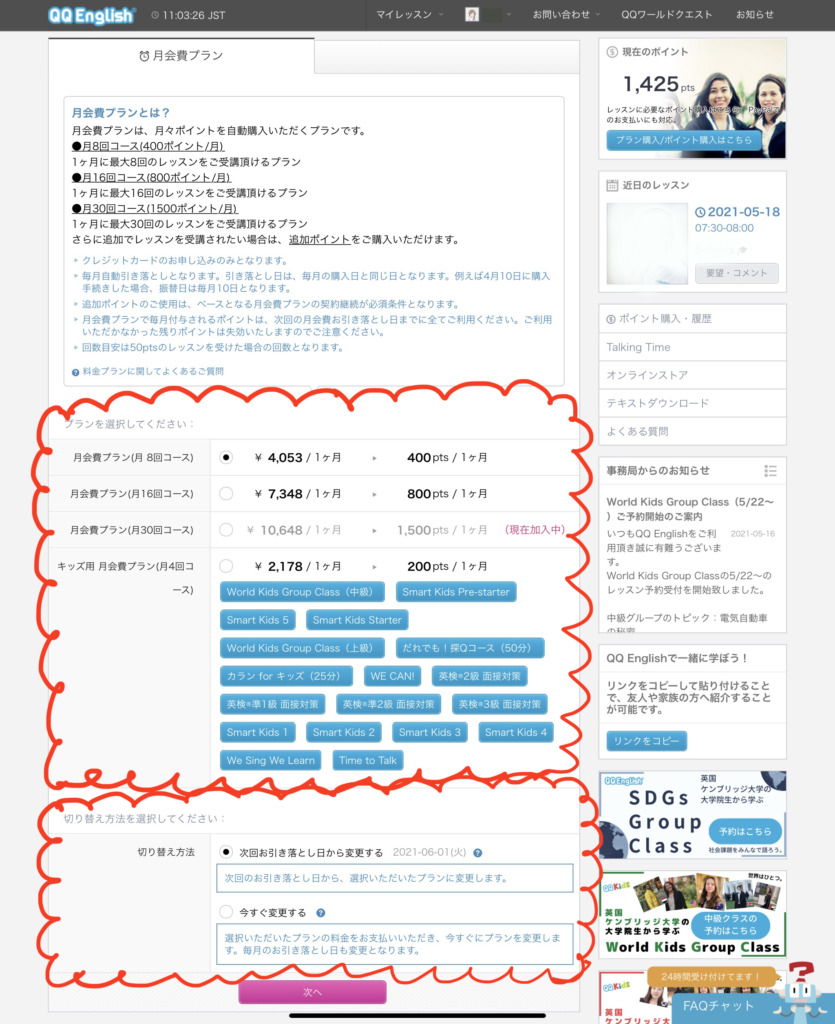Switch to the 月会費プラン tab

[x=181, y=56]
